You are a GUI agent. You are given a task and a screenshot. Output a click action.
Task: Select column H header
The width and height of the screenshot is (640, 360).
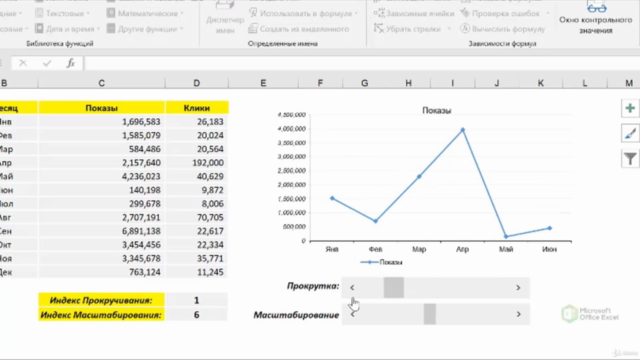click(409, 83)
